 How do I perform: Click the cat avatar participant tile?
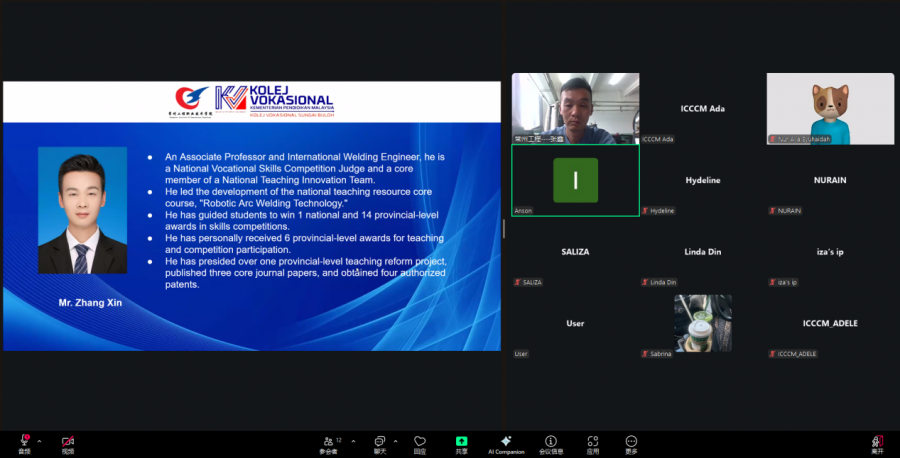pos(830,108)
